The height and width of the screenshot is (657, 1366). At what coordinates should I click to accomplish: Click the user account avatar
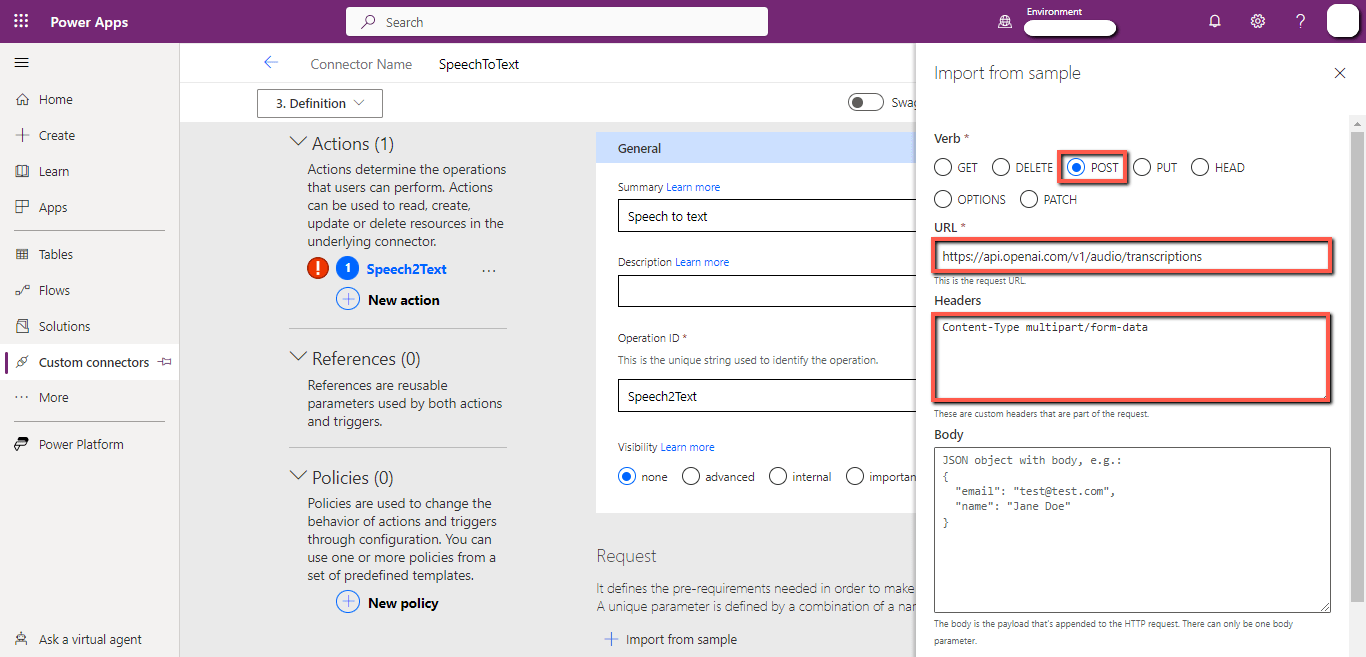1342,21
